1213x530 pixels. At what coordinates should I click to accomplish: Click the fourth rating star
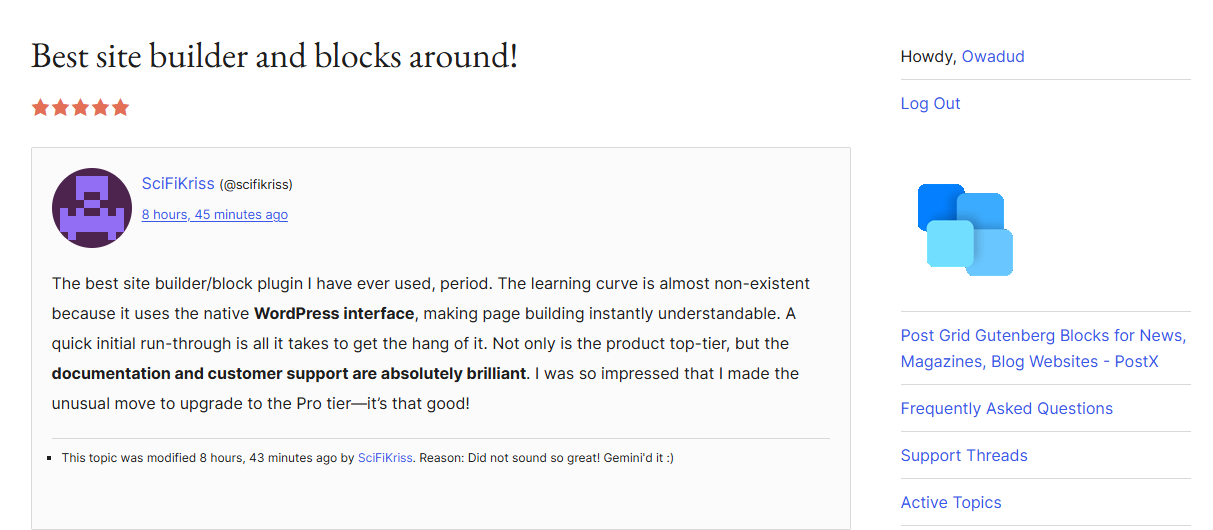(x=101, y=107)
